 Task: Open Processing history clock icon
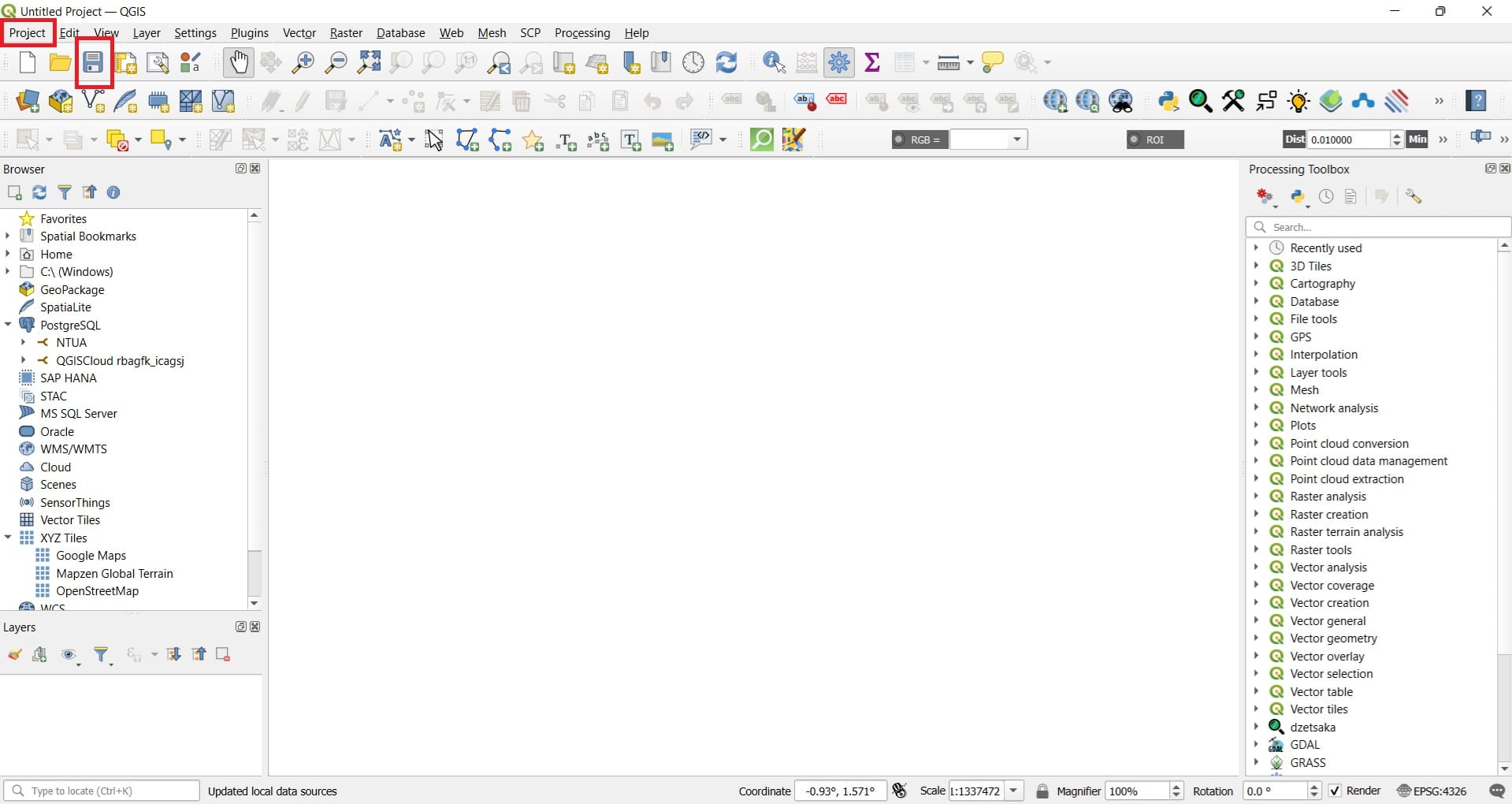(x=1327, y=196)
